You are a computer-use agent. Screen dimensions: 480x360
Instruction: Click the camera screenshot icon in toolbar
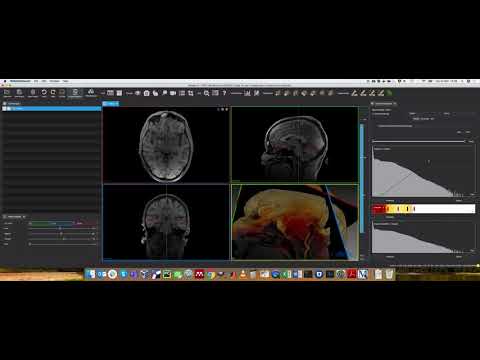click(146, 93)
